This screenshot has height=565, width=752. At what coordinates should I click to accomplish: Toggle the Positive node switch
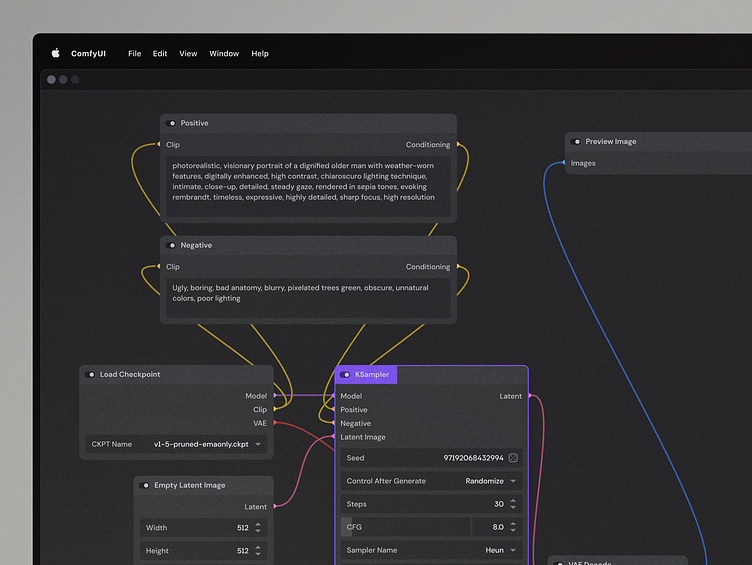(172, 123)
